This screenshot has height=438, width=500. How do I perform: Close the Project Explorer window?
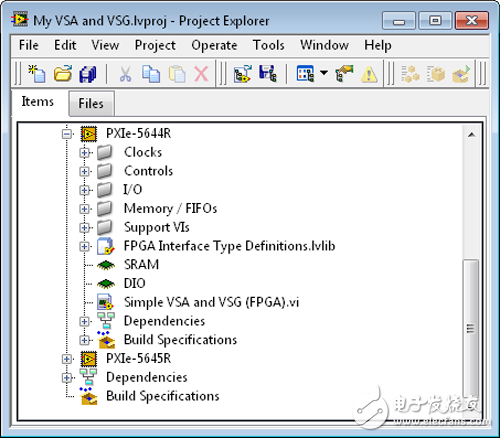472,21
